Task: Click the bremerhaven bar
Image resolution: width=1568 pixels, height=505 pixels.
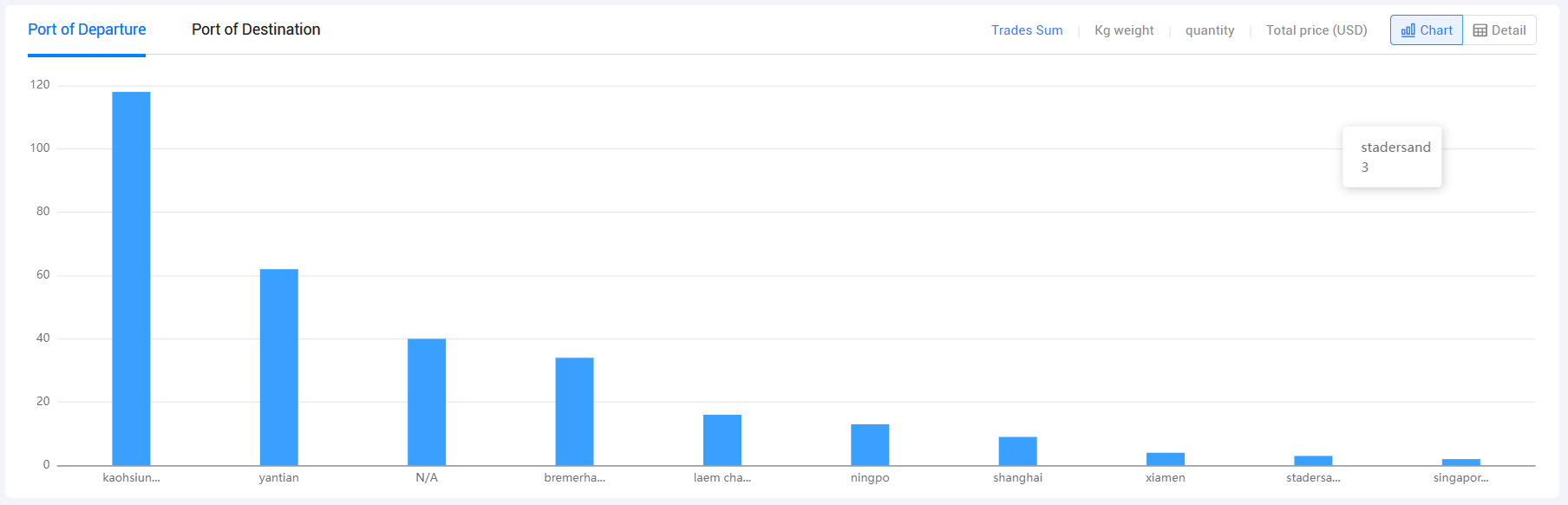Action: coord(574,411)
